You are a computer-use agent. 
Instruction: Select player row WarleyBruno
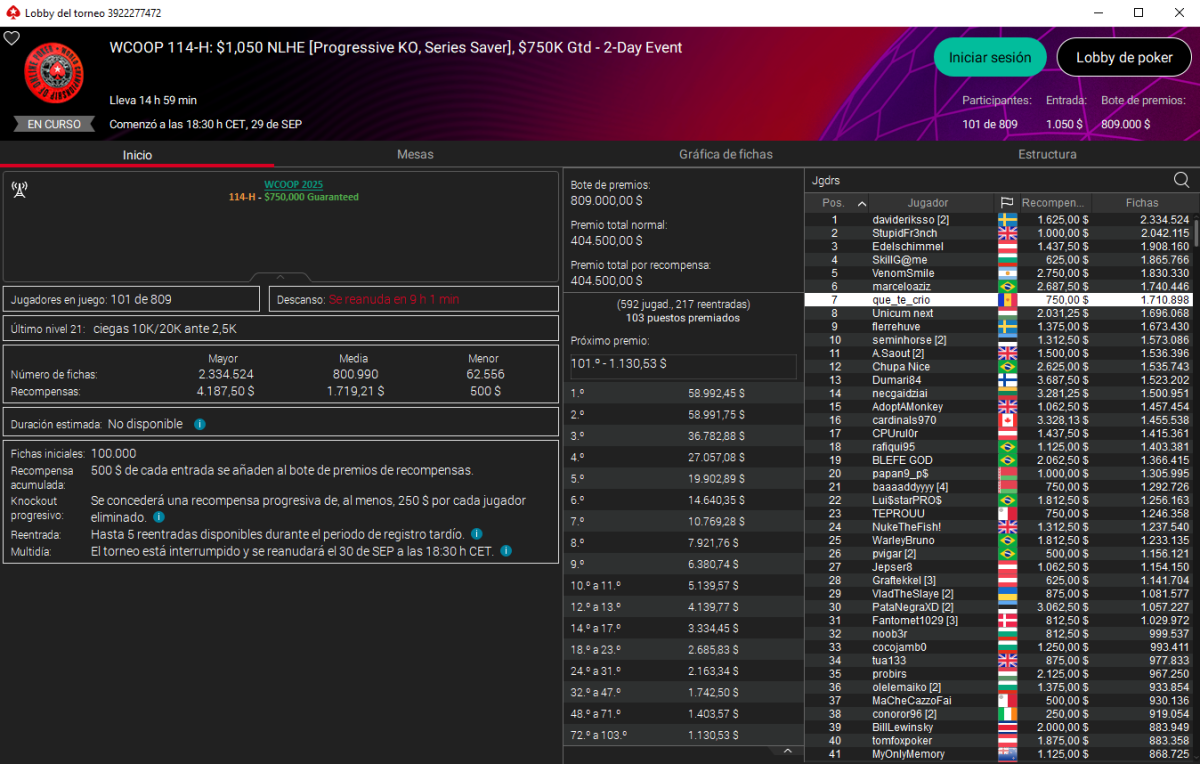[999, 540]
